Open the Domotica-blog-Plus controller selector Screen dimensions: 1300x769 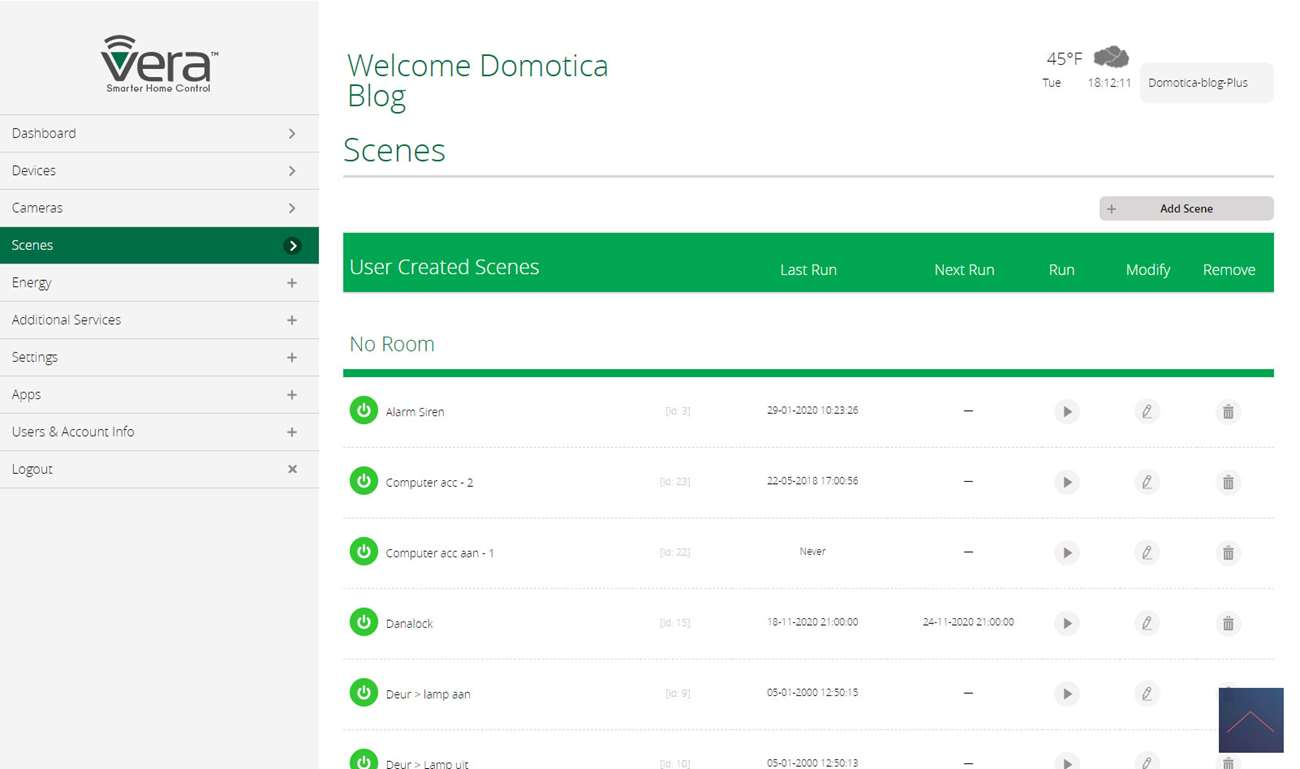tap(1206, 83)
